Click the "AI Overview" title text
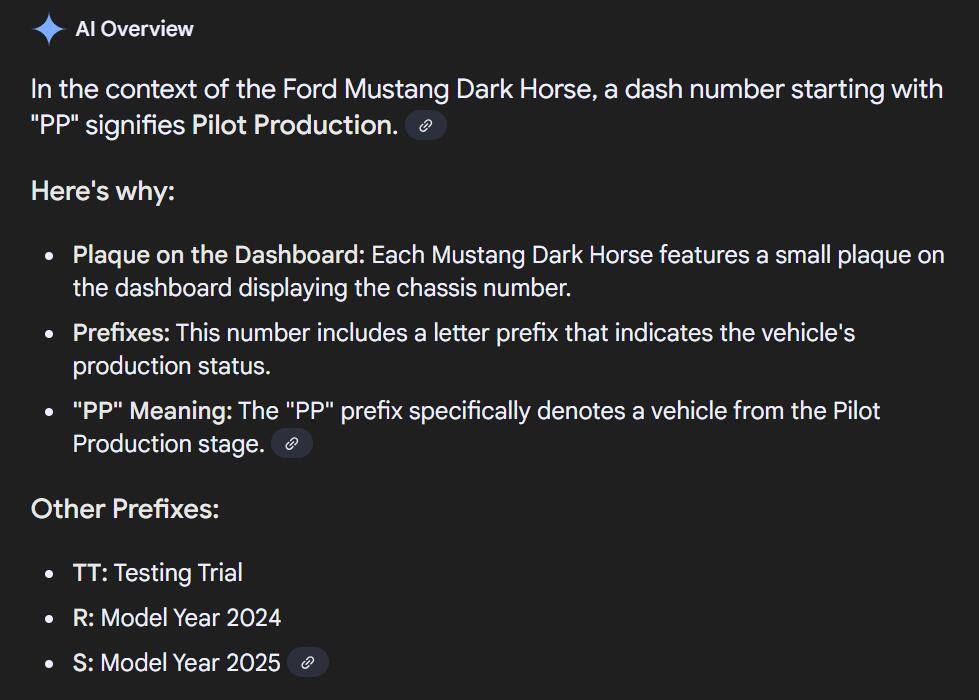The width and height of the screenshot is (979, 700). (134, 29)
